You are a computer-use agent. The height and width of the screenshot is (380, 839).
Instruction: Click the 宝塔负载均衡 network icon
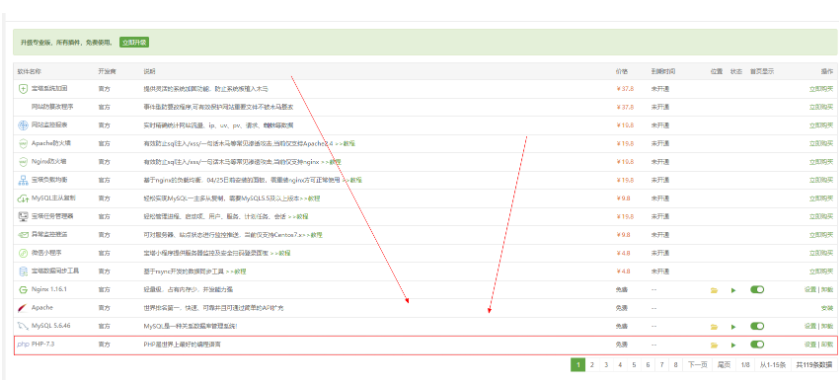[x=23, y=180]
